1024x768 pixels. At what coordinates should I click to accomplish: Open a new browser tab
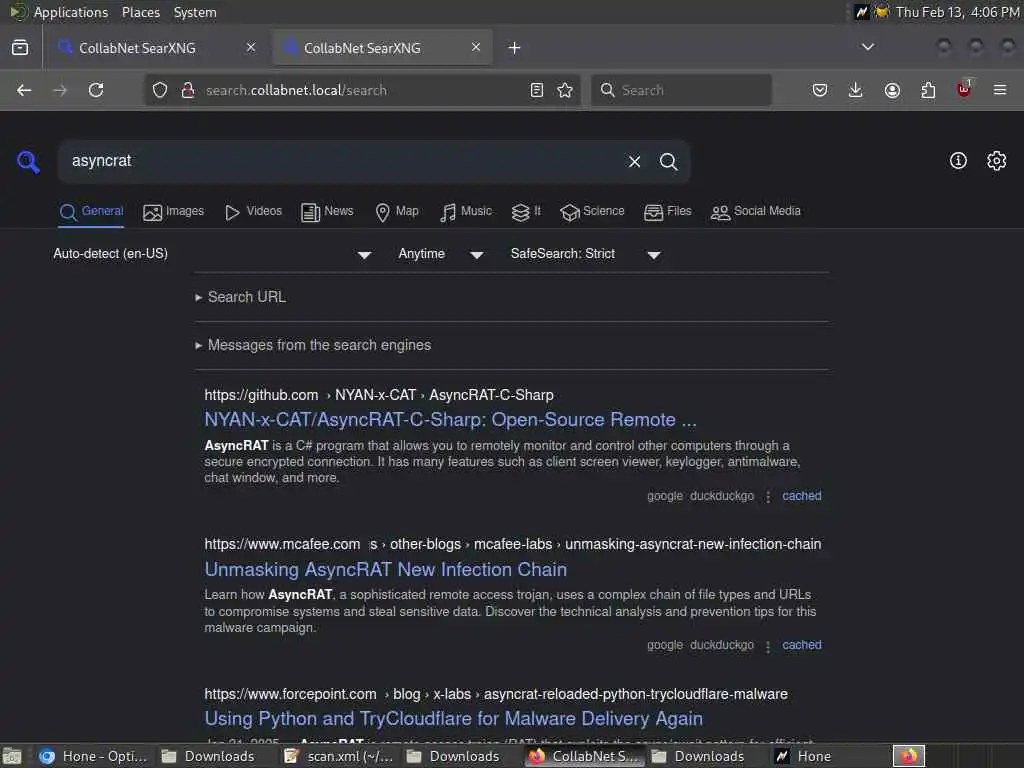515,48
